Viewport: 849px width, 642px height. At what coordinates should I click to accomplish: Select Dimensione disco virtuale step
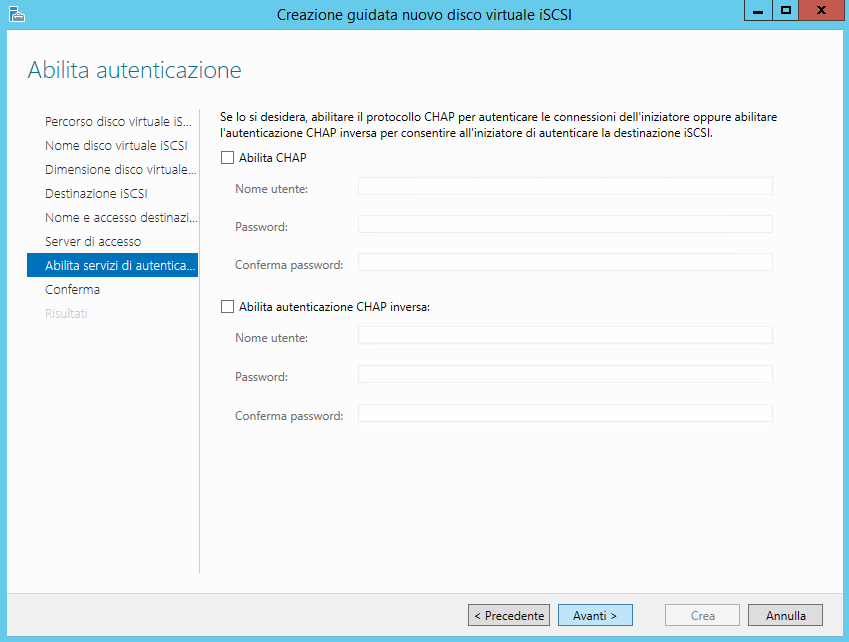tap(120, 169)
